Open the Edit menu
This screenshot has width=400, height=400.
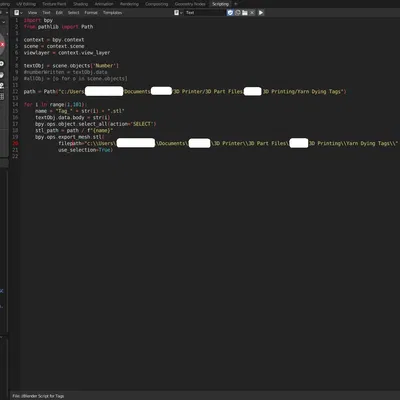59,13
